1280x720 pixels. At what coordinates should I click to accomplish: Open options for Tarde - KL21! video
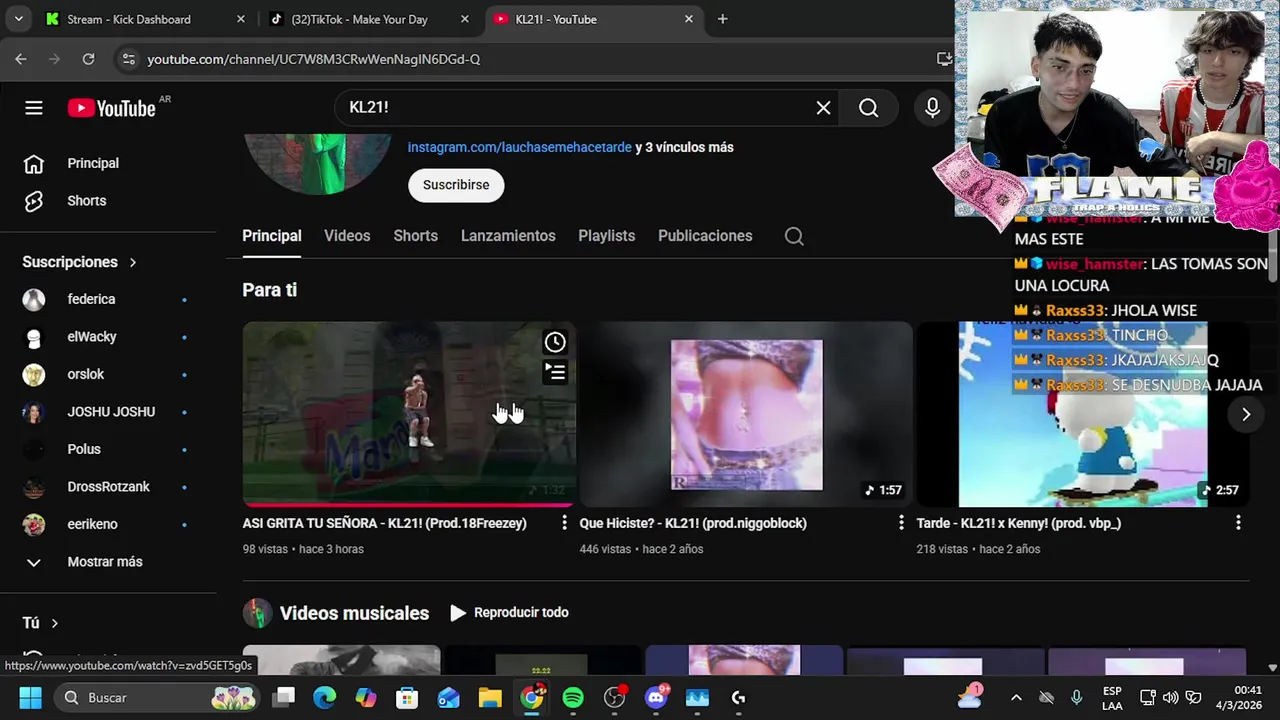tap(1238, 523)
